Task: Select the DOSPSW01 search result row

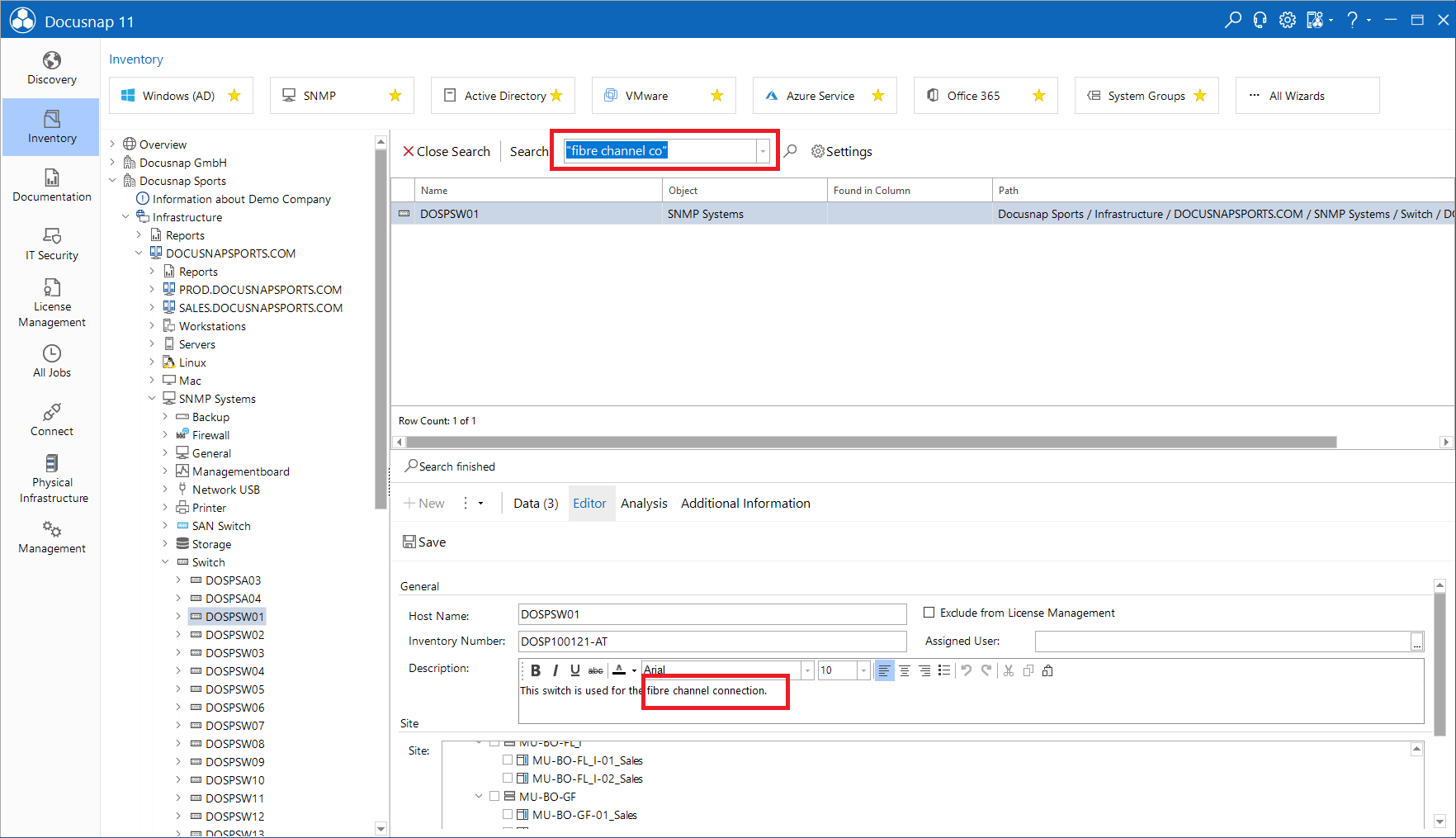Action: [x=923, y=214]
